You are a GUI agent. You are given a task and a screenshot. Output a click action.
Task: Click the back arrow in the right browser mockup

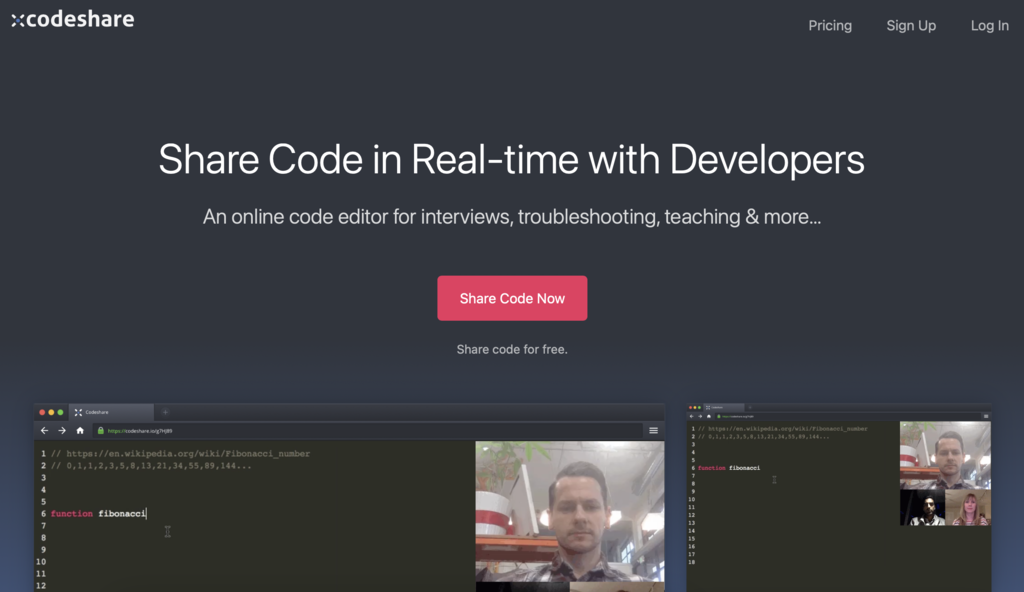tap(691, 416)
